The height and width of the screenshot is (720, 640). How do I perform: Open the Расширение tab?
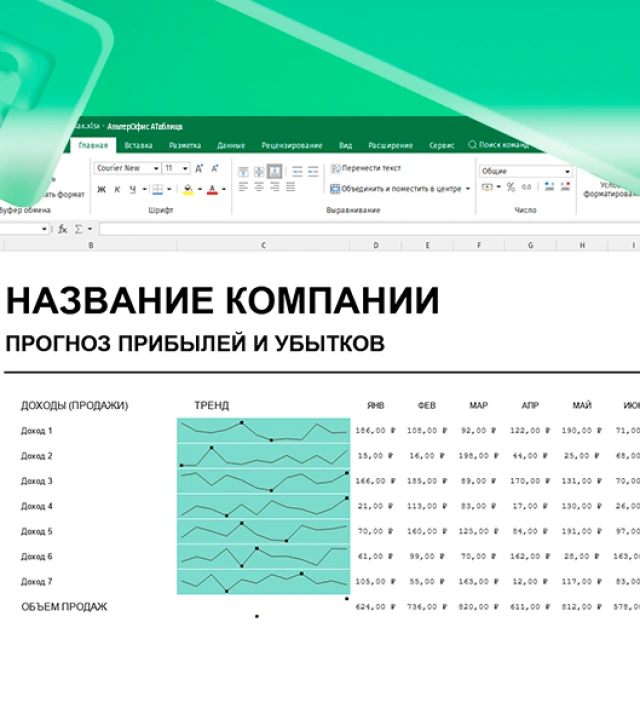pyautogui.click(x=390, y=145)
